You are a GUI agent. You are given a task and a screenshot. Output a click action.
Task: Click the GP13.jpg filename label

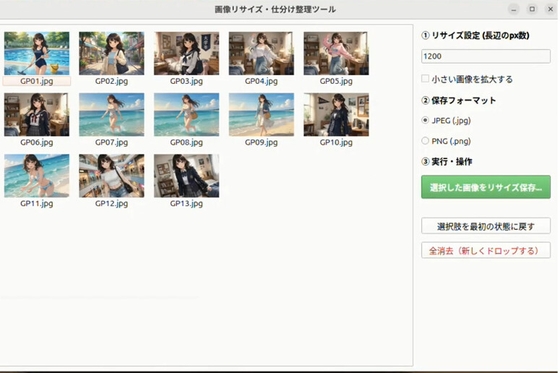(x=186, y=203)
